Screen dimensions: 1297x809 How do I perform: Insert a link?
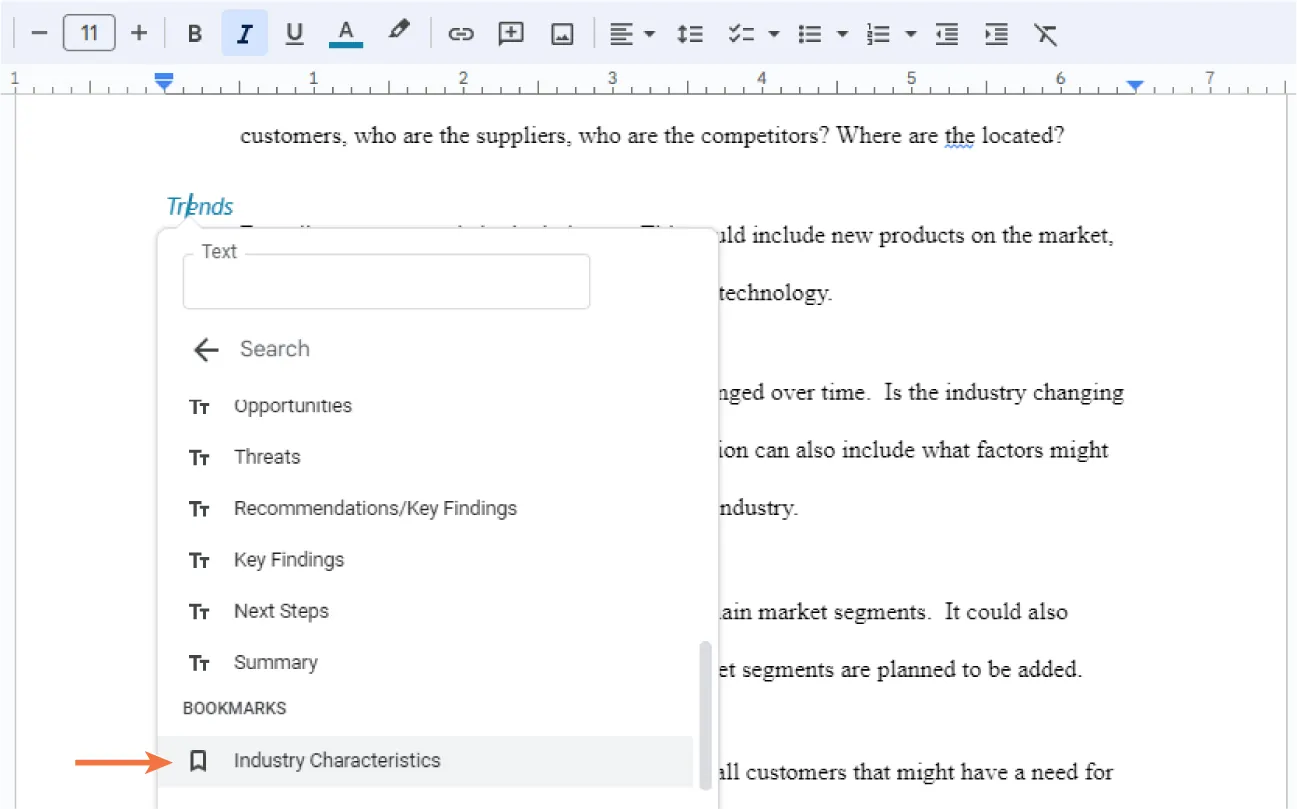(461, 33)
